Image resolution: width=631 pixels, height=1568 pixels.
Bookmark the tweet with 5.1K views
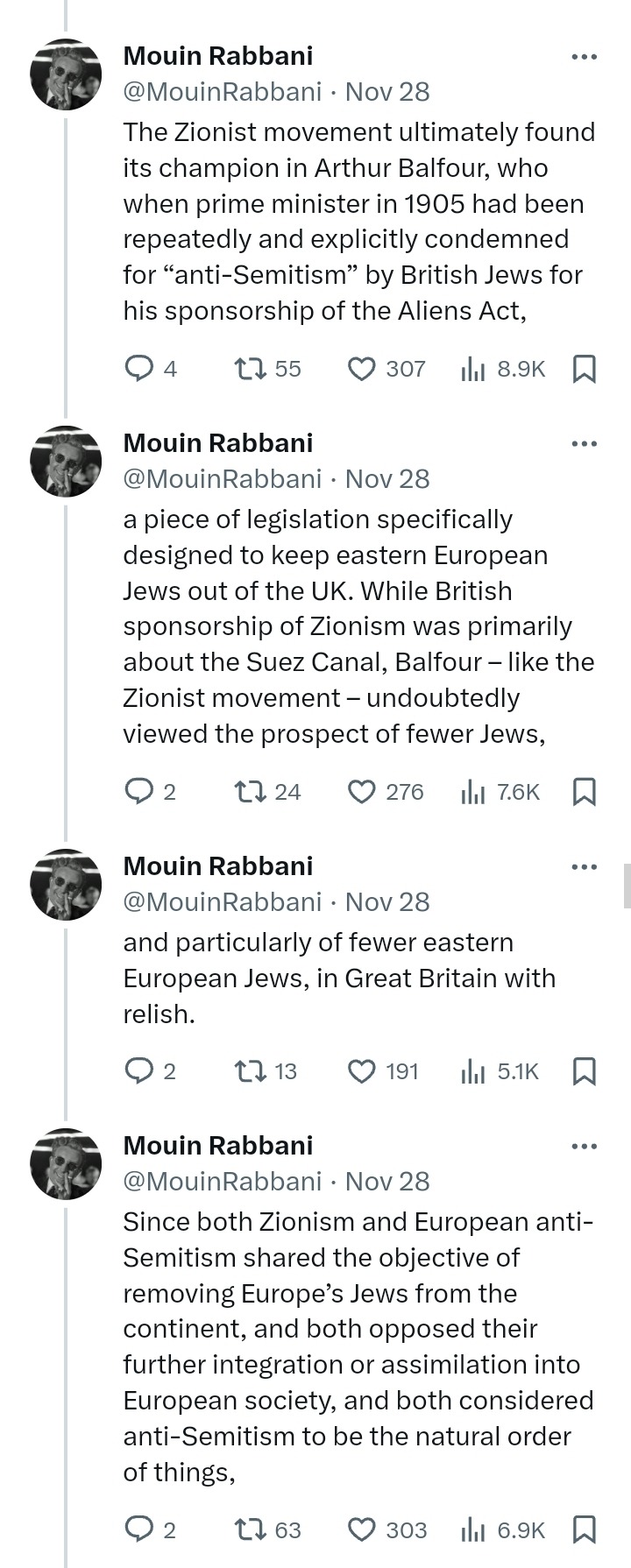(584, 1071)
